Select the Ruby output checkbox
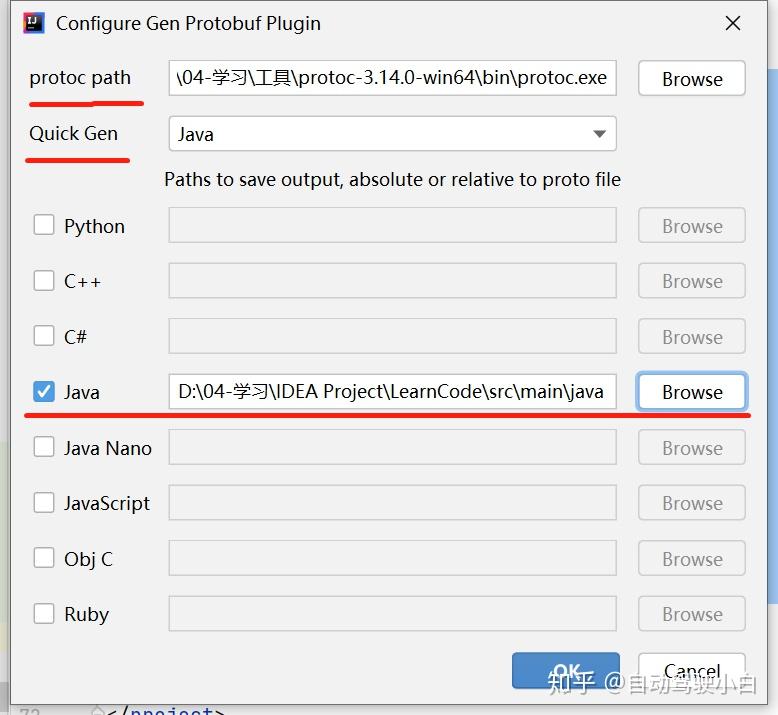Viewport: 778px width, 715px height. [x=44, y=614]
